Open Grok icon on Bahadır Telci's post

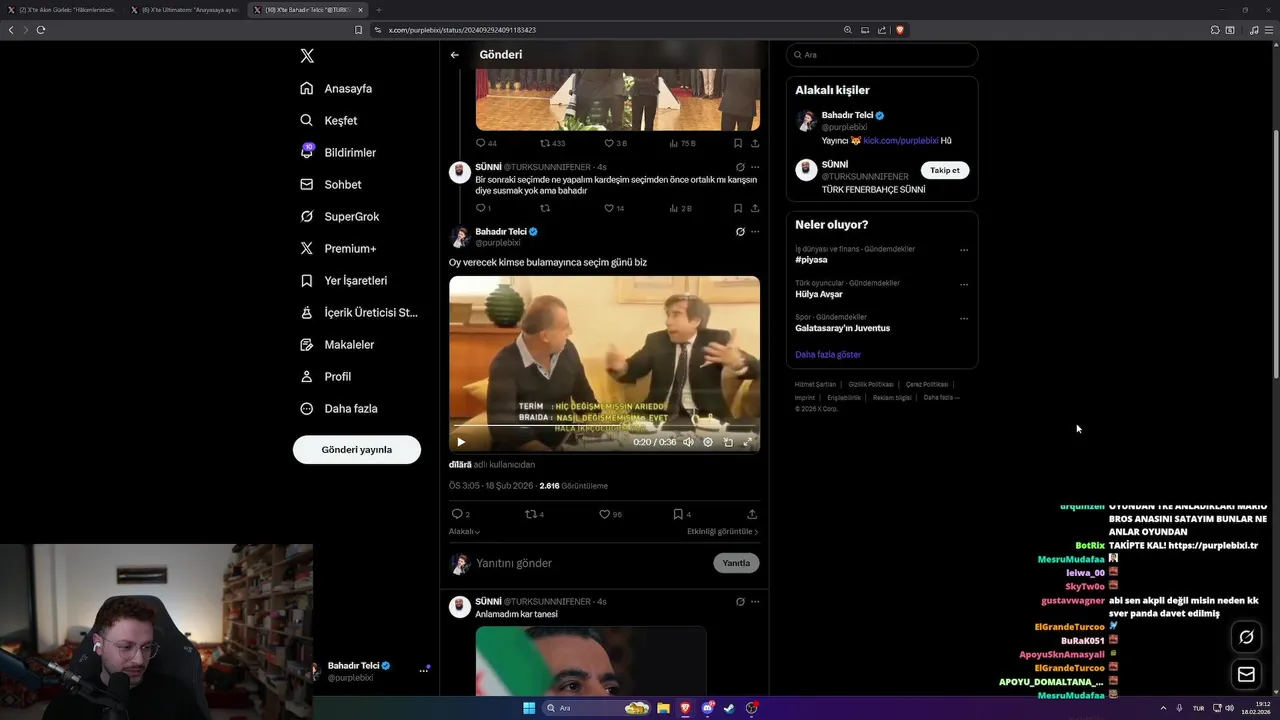click(x=740, y=232)
